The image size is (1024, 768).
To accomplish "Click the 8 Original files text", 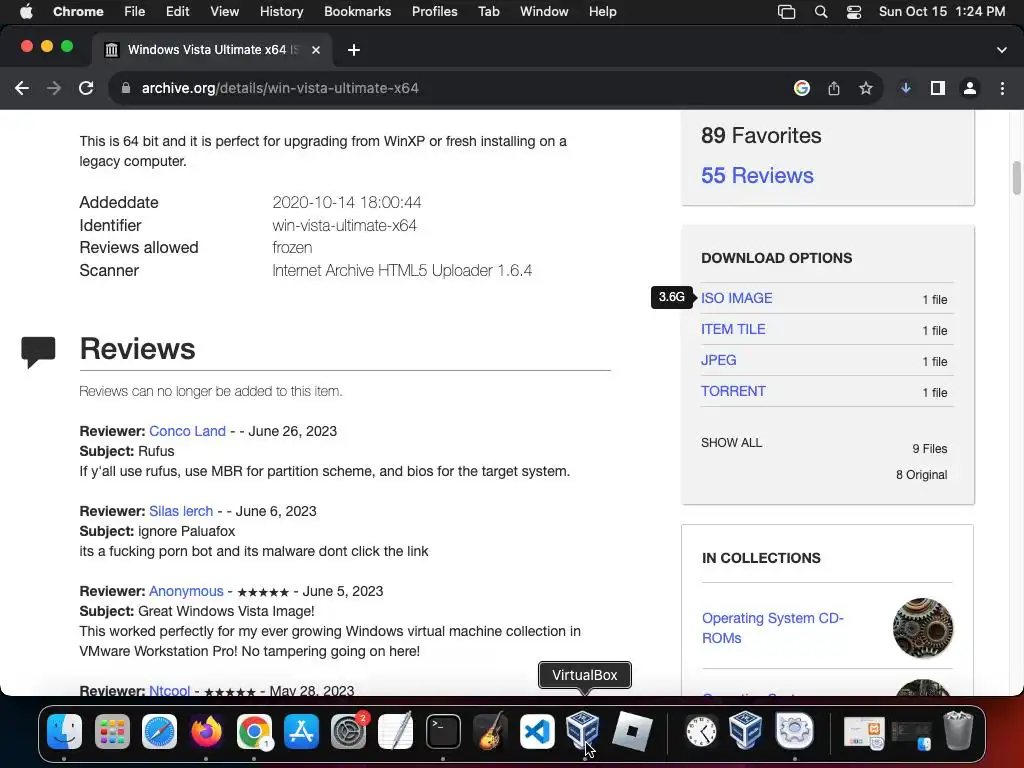I will click(921, 475).
